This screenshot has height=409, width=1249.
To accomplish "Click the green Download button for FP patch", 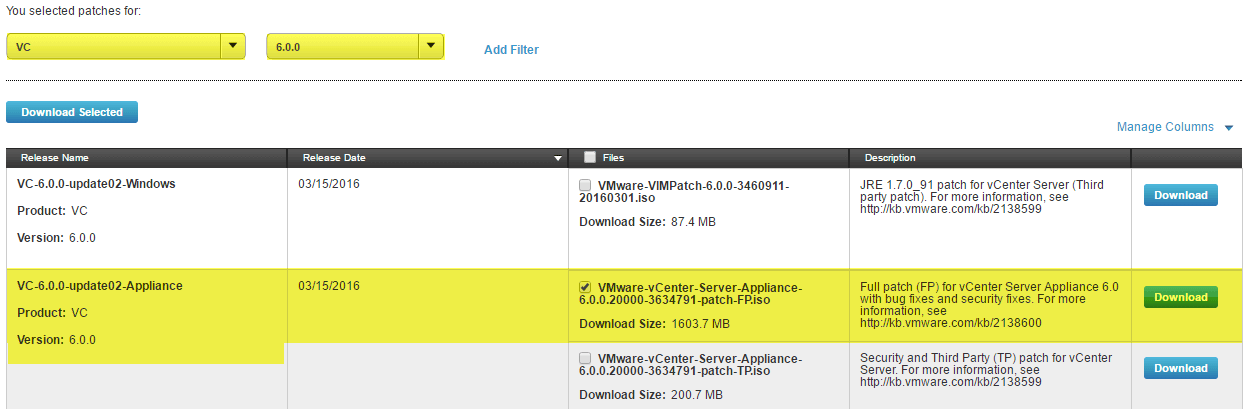I will [1181, 297].
